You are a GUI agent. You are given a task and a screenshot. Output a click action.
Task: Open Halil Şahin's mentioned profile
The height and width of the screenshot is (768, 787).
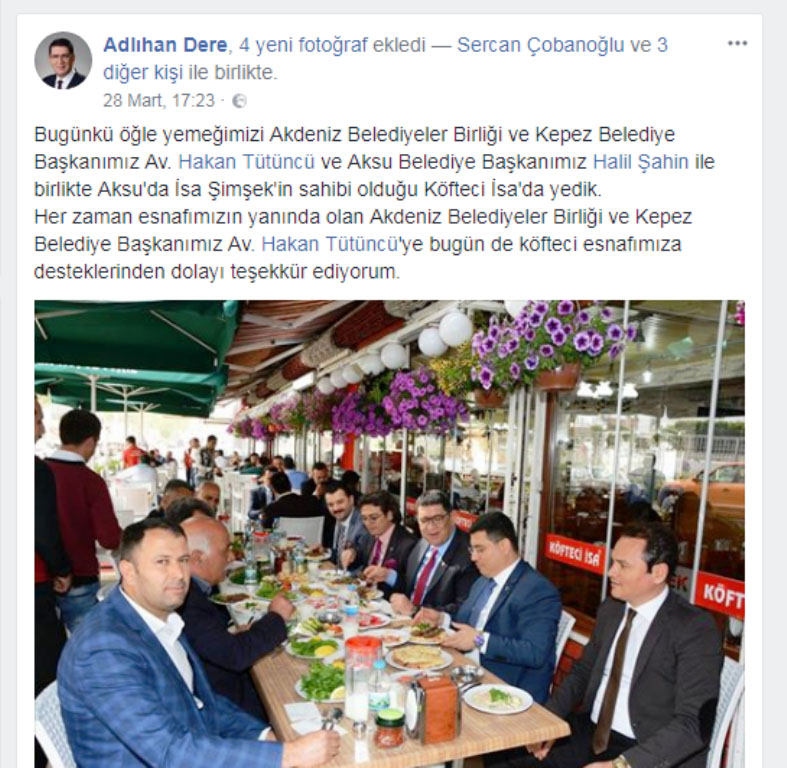click(x=640, y=162)
